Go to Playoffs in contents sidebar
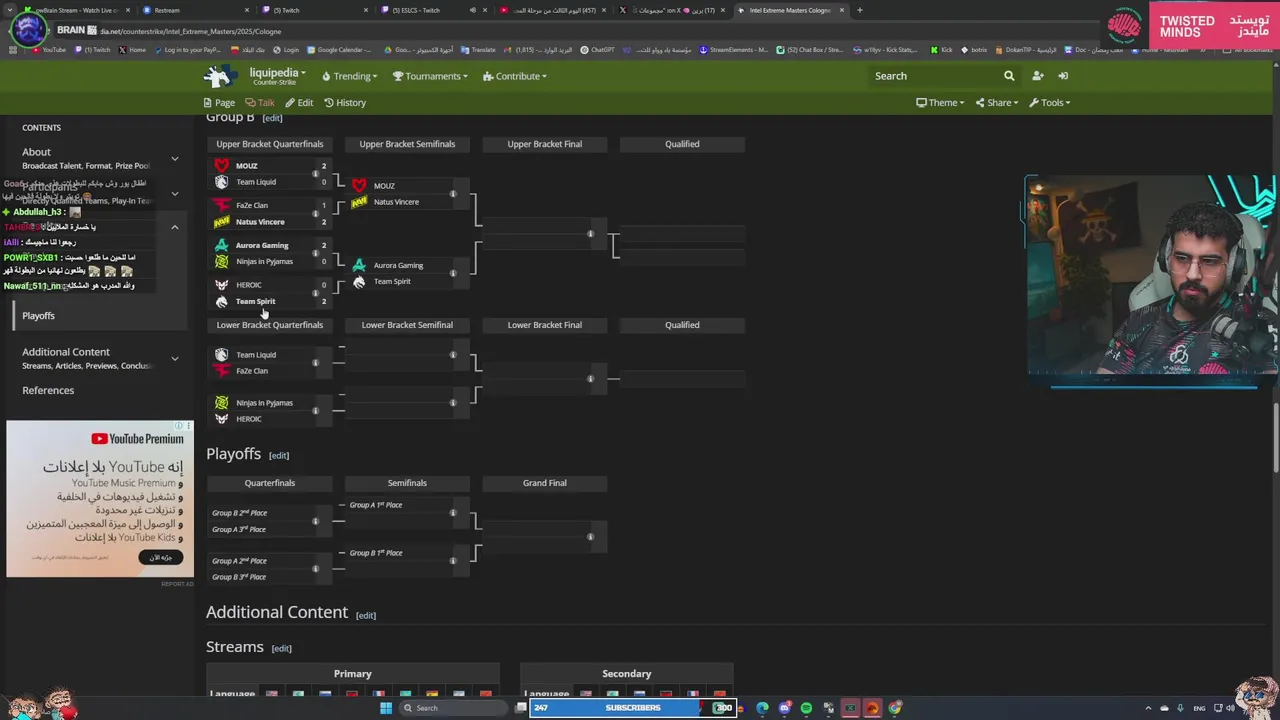1280x720 pixels. click(38, 316)
